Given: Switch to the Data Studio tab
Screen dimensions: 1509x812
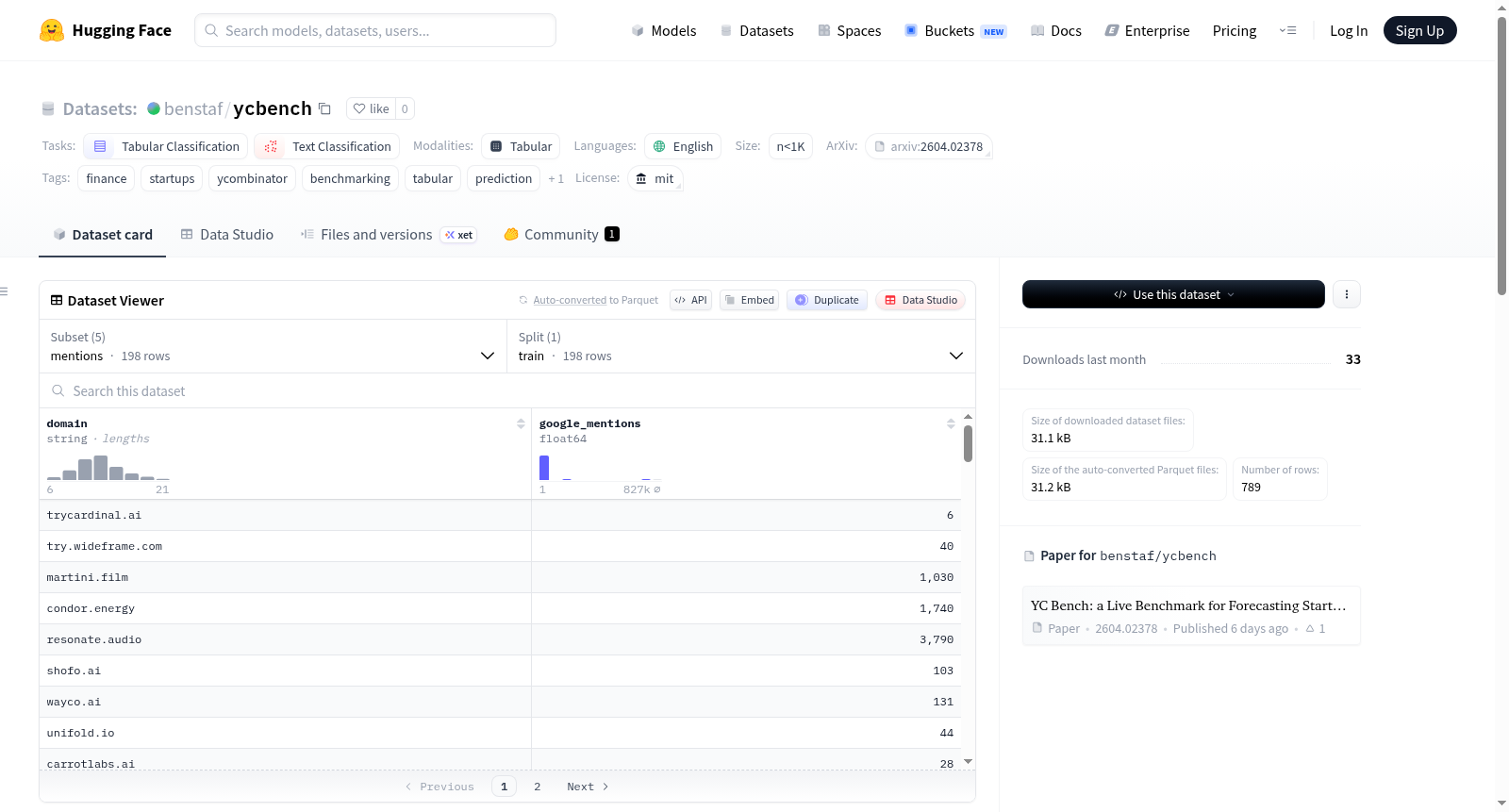Looking at the screenshot, I should [x=227, y=235].
